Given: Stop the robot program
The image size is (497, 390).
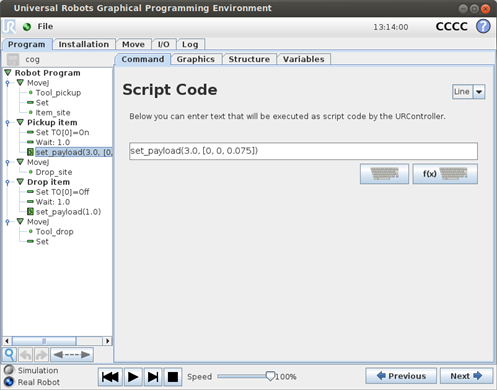Looking at the screenshot, I should [x=173, y=377].
